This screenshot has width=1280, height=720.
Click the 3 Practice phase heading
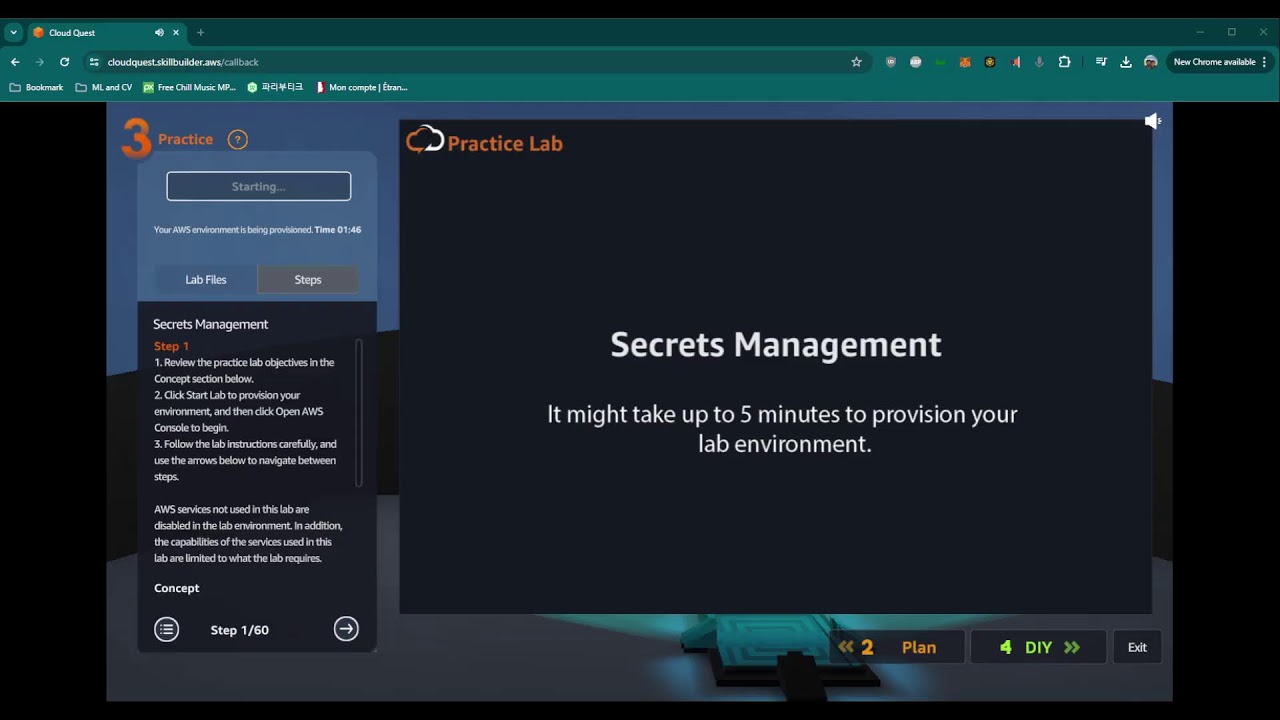(169, 139)
